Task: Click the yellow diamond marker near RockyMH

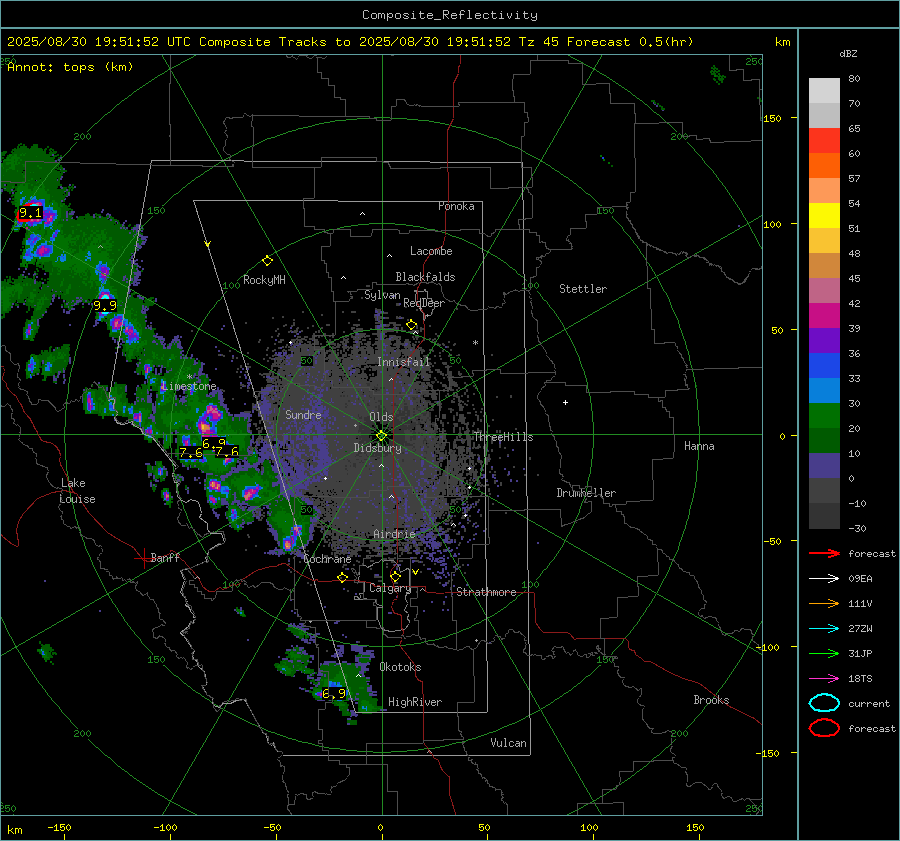Action: (267, 261)
